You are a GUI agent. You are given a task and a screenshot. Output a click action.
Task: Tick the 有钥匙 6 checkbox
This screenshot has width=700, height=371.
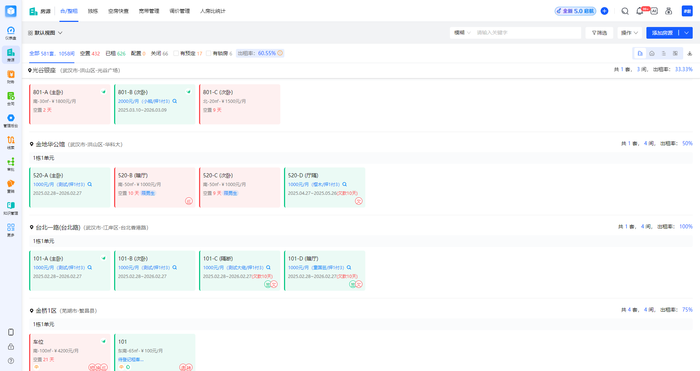tap(208, 53)
